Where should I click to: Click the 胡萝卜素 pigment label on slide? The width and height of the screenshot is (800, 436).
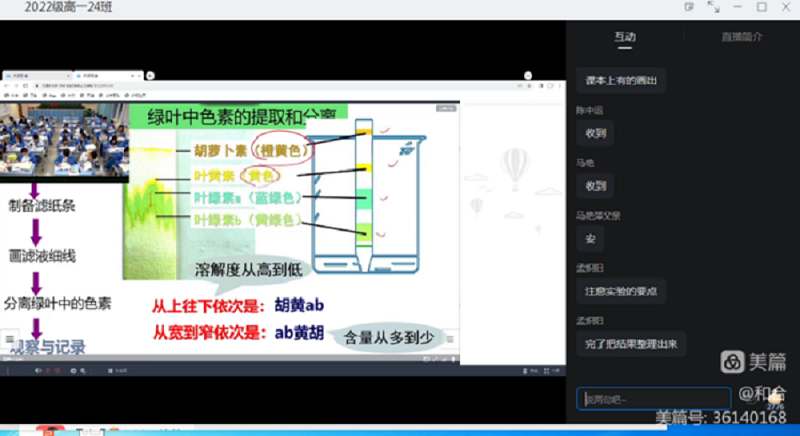tap(217, 151)
